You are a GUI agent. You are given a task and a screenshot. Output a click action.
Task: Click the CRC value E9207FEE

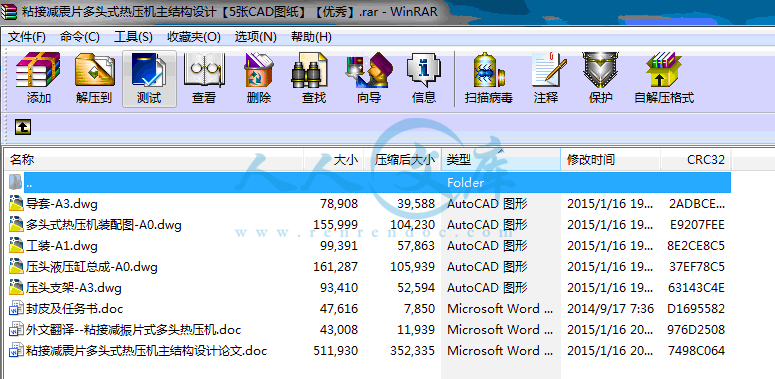click(x=697, y=225)
